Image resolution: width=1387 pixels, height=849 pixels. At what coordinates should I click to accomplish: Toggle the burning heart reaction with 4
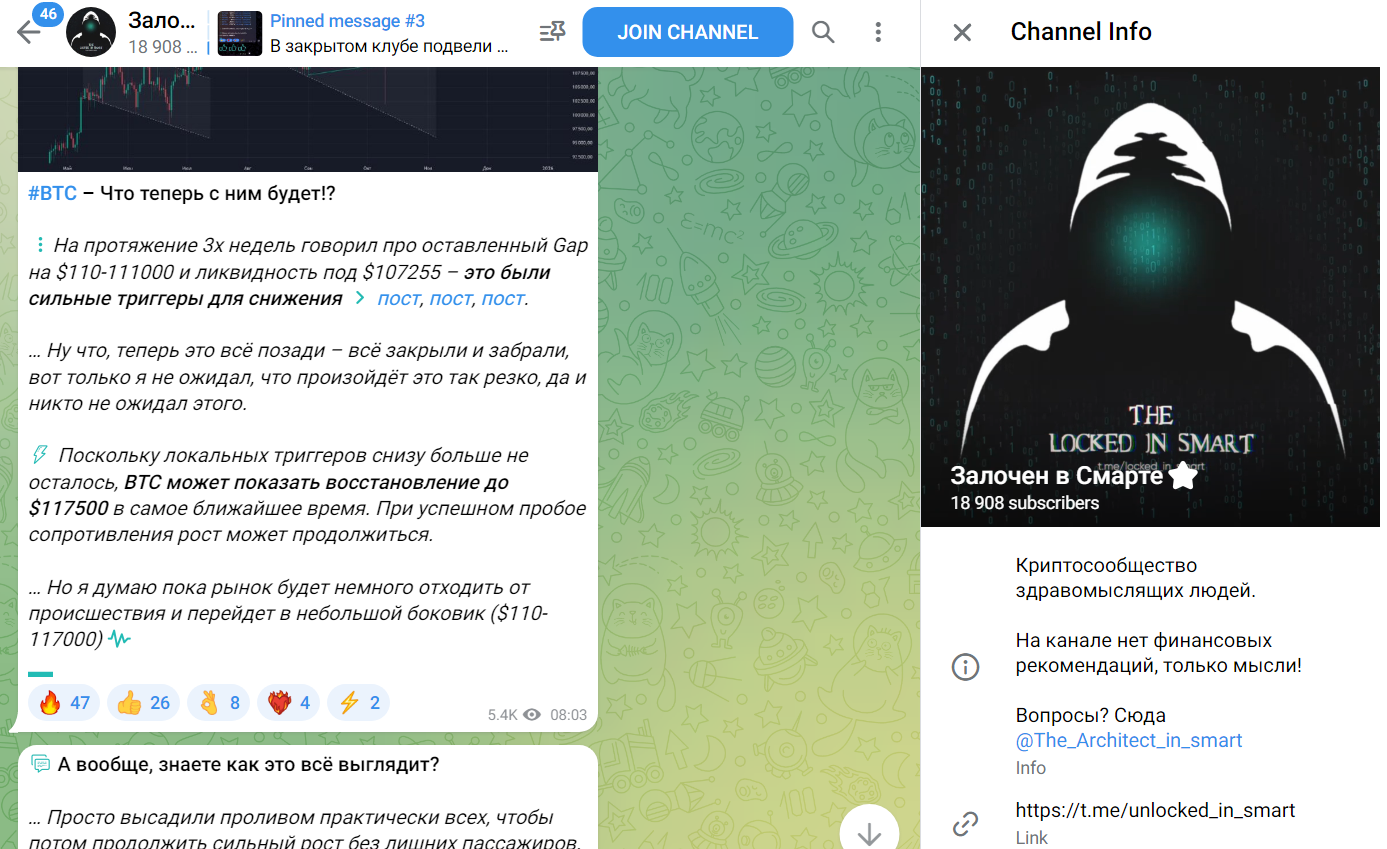[x=290, y=703]
